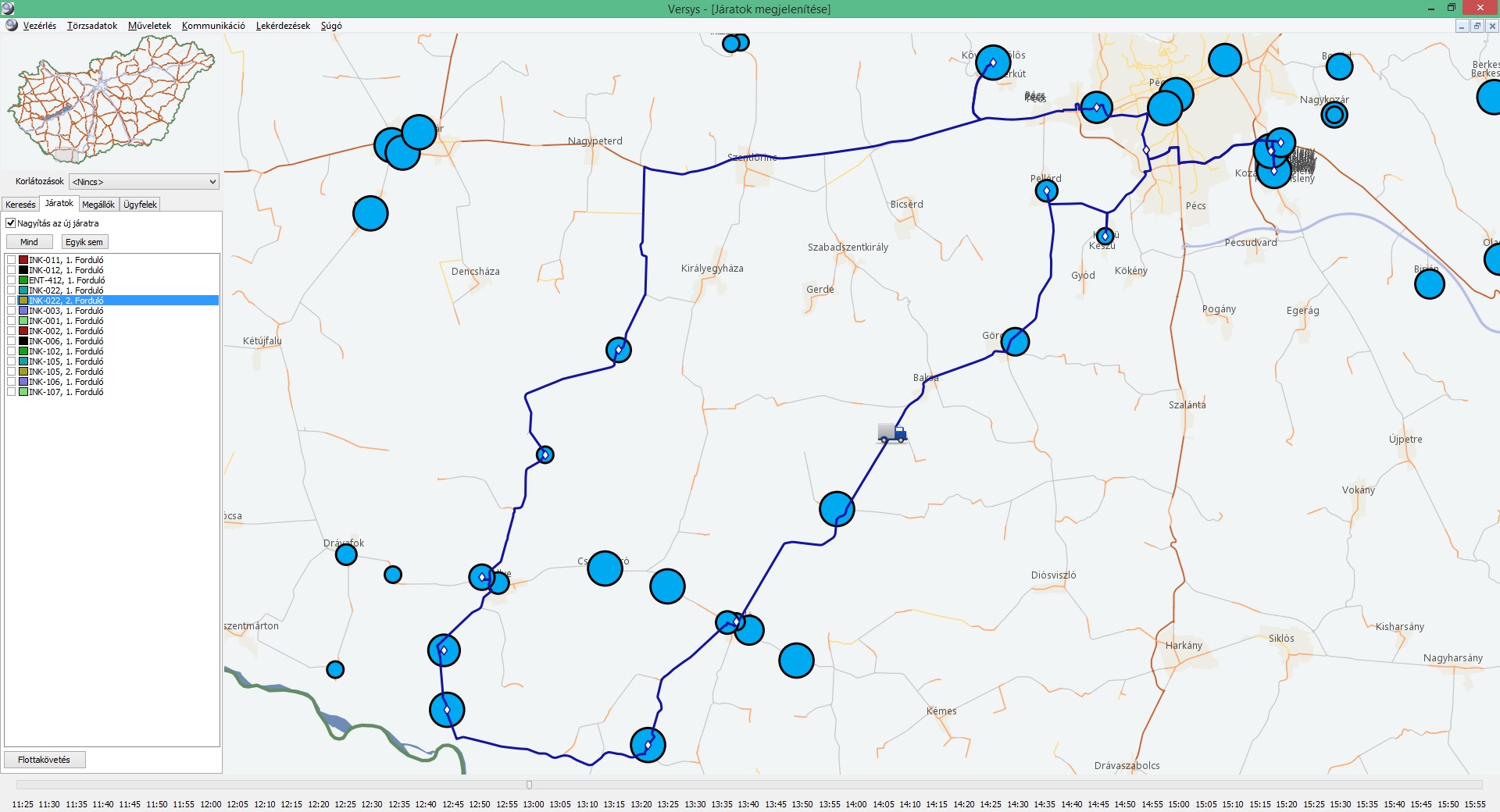Select the stop marker near Keszü
Viewport: 1500px width, 812px height.
(1105, 236)
